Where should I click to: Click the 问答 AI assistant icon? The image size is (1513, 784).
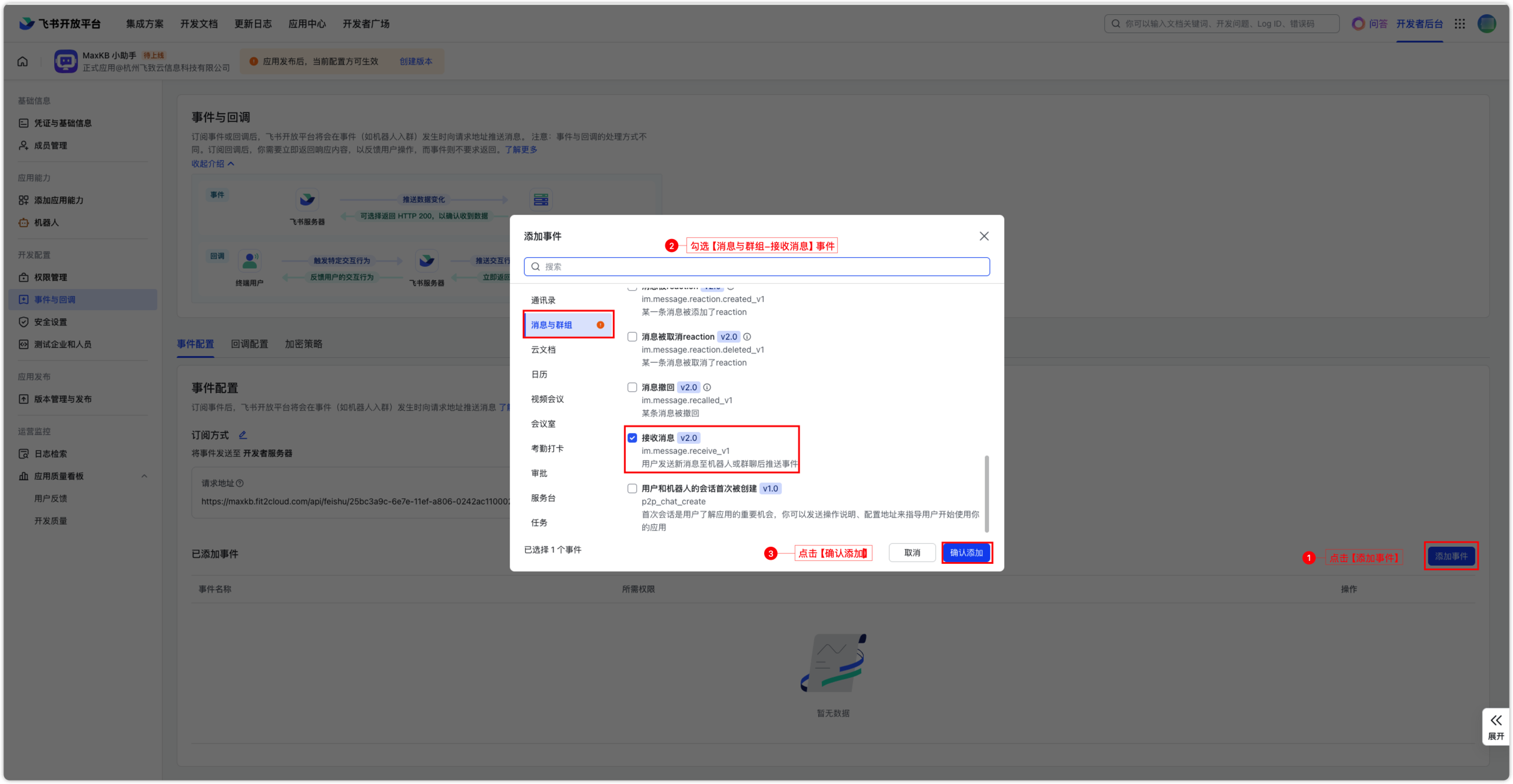click(1358, 24)
